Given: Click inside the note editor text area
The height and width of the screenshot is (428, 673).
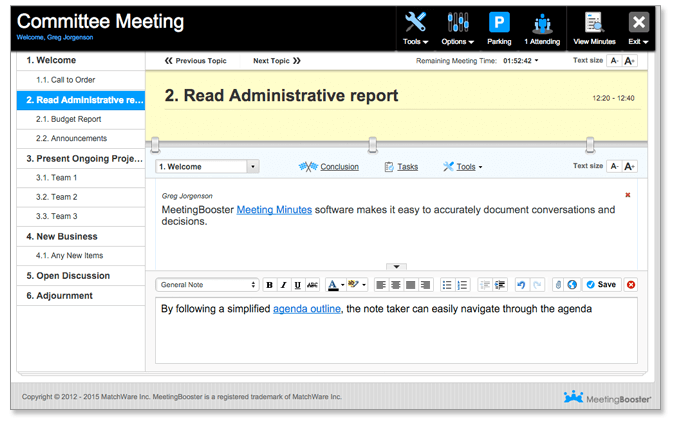Looking at the screenshot, I should click(396, 331).
